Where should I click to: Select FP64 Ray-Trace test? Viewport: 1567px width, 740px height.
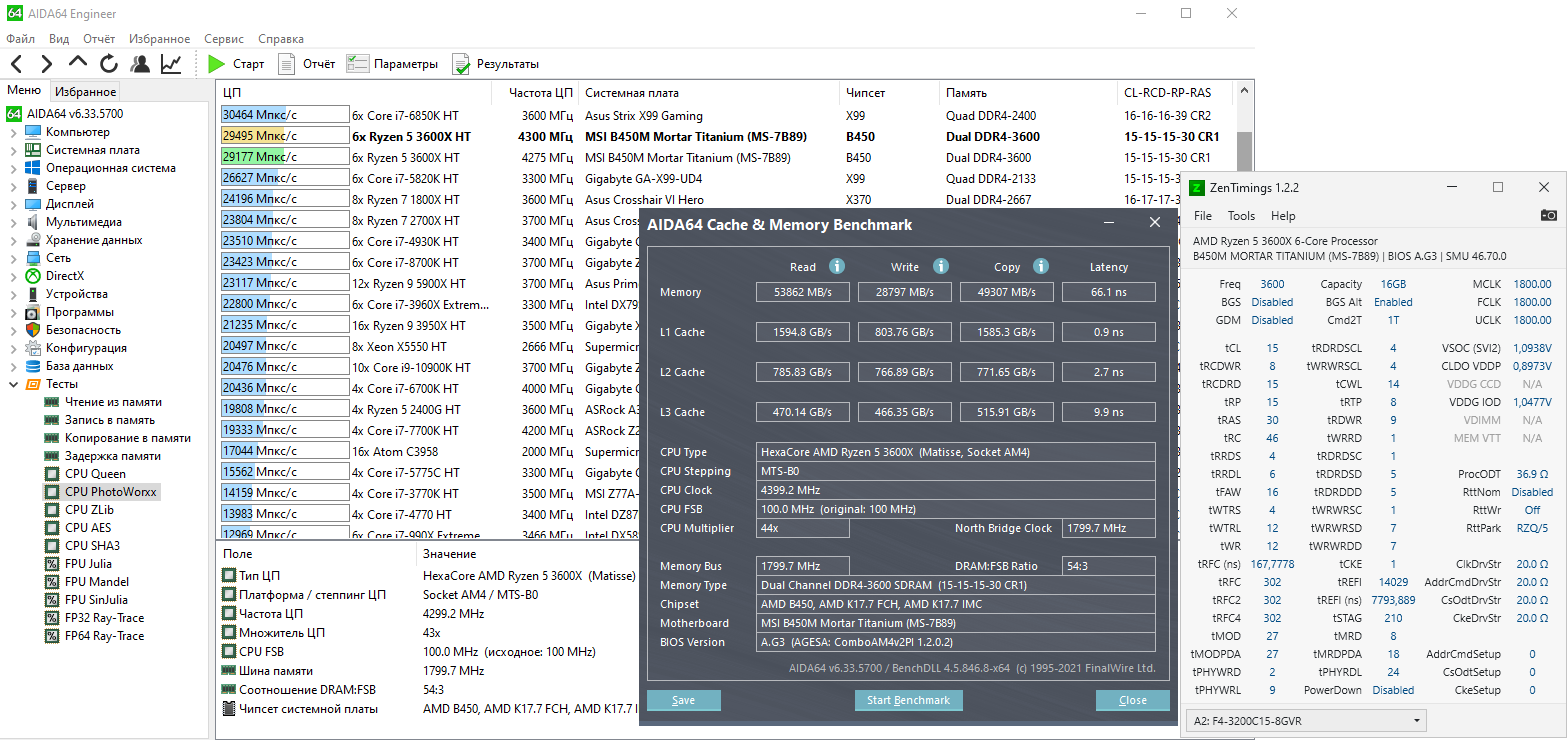pos(105,636)
